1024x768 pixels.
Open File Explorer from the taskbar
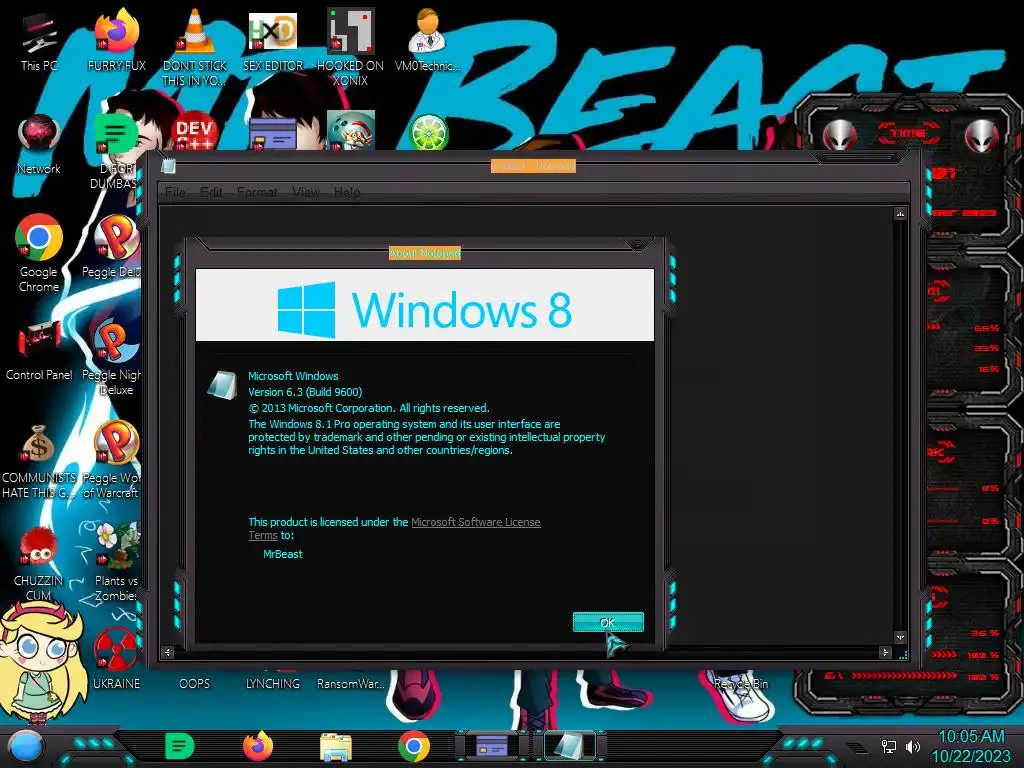[336, 747]
